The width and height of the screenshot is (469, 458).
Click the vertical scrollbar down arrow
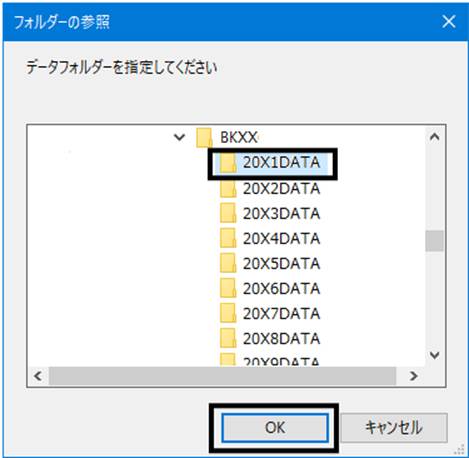click(x=435, y=355)
